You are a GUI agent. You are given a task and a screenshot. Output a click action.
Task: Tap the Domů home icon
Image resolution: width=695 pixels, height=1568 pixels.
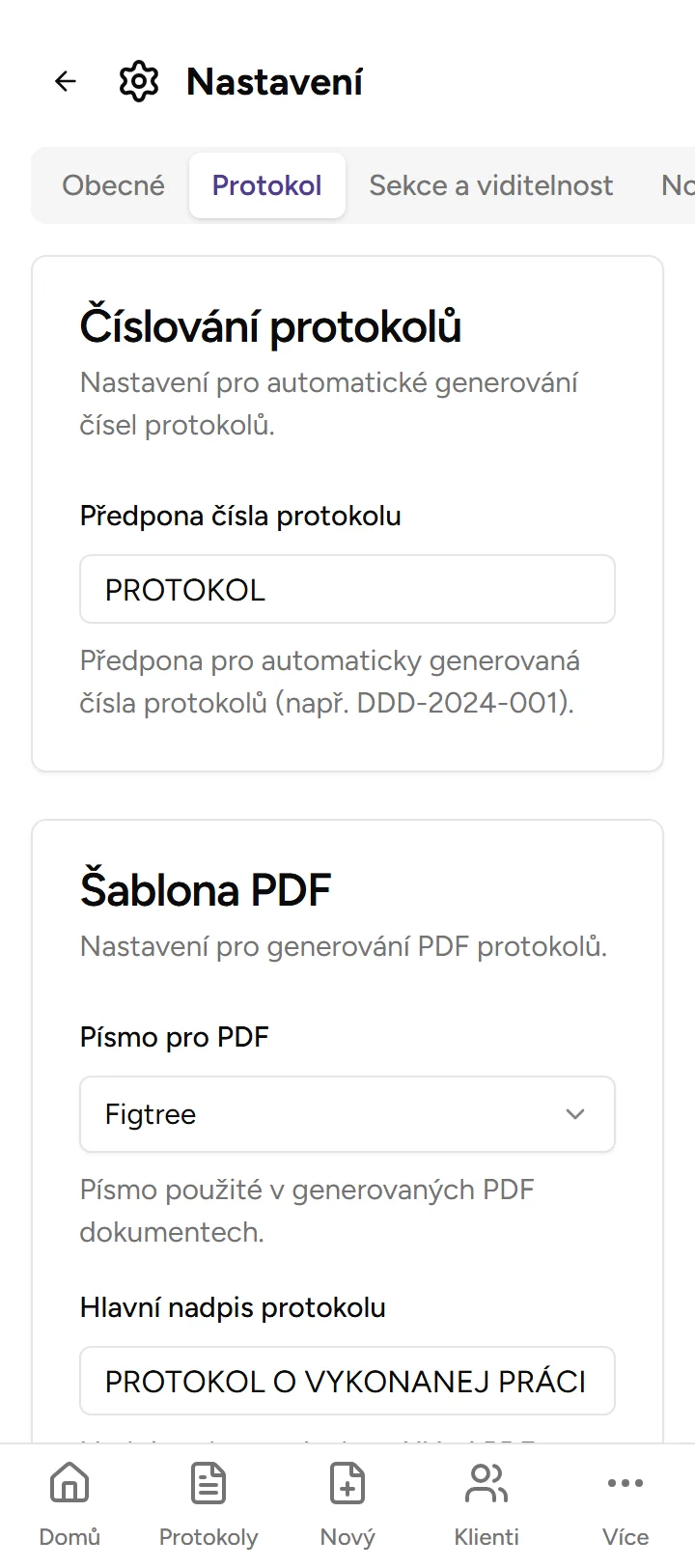(69, 1482)
